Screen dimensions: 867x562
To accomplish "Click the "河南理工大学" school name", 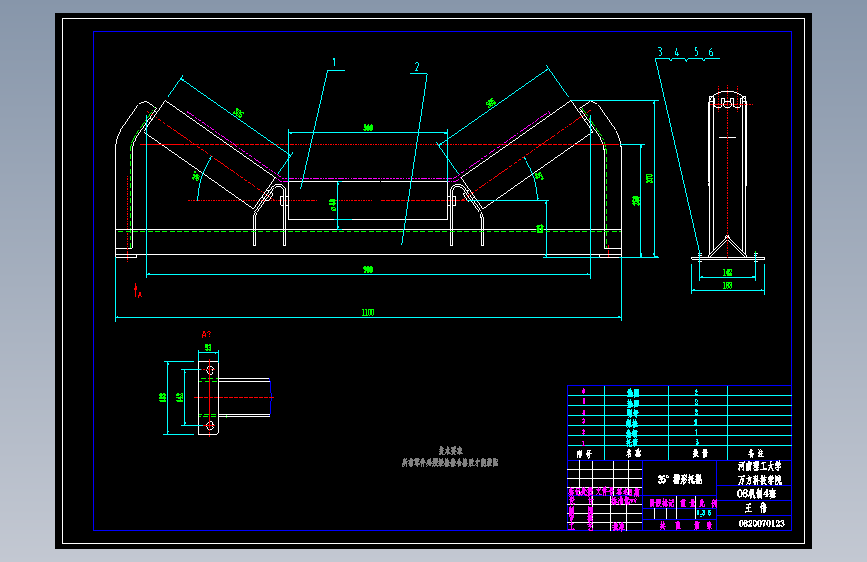I will click(x=760, y=466).
